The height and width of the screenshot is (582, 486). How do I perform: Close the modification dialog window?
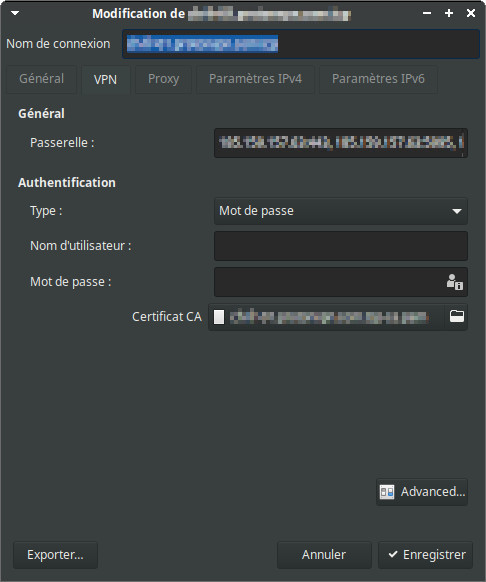[x=471, y=13]
